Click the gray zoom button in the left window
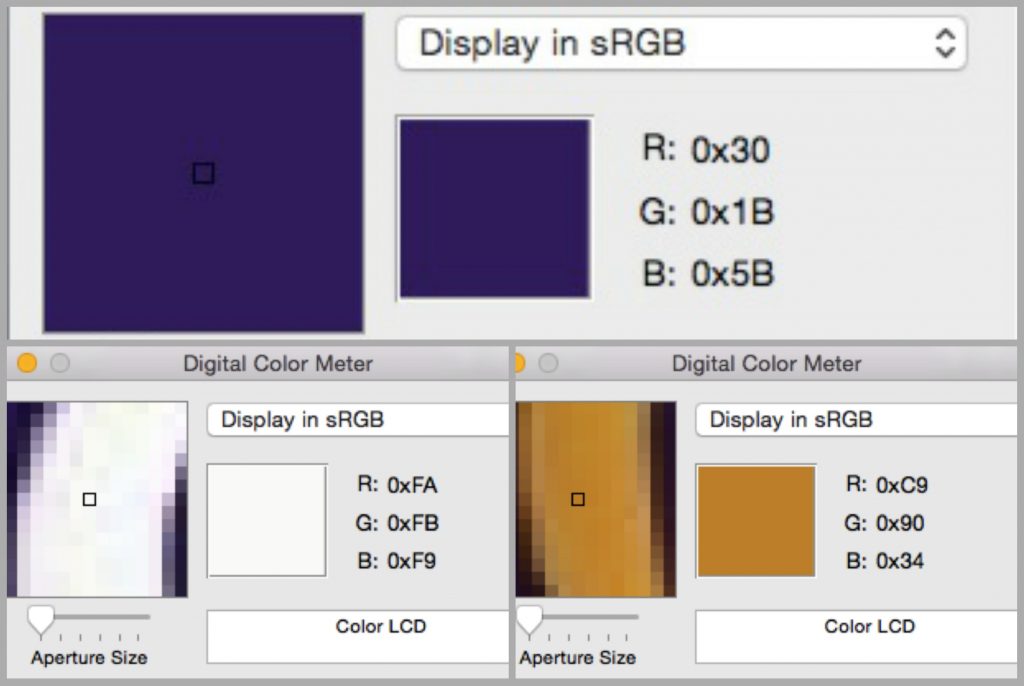 click(60, 364)
